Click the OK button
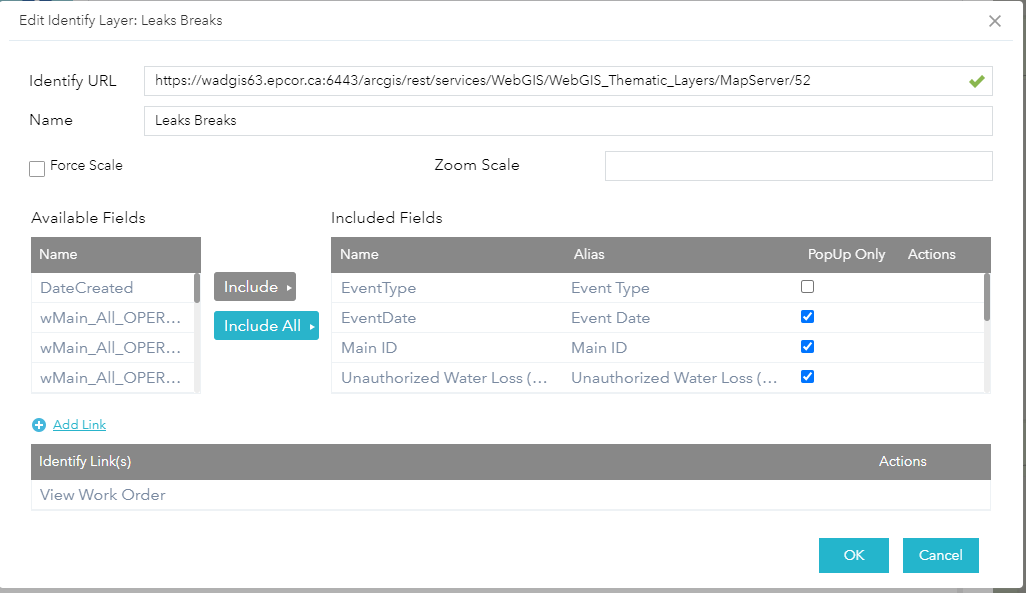Image resolution: width=1026 pixels, height=593 pixels. (x=853, y=555)
